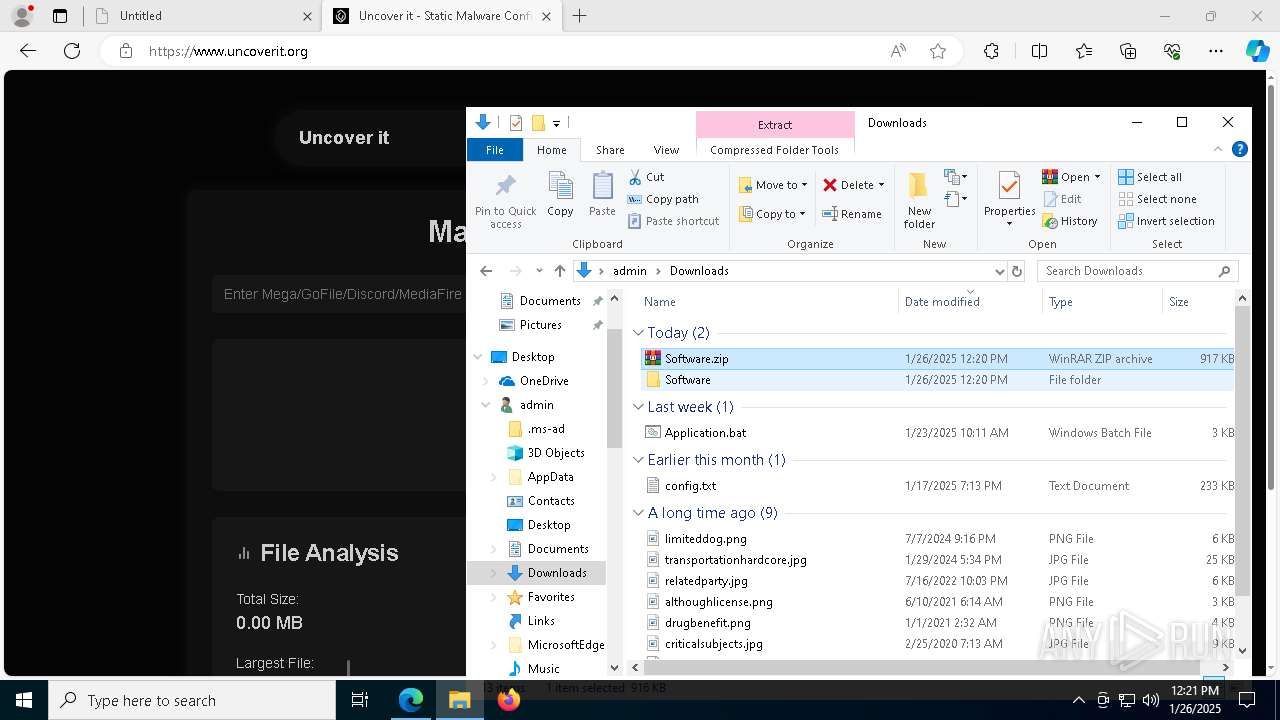Go up one folder level arrow
The image size is (1280, 720).
[x=560, y=271]
